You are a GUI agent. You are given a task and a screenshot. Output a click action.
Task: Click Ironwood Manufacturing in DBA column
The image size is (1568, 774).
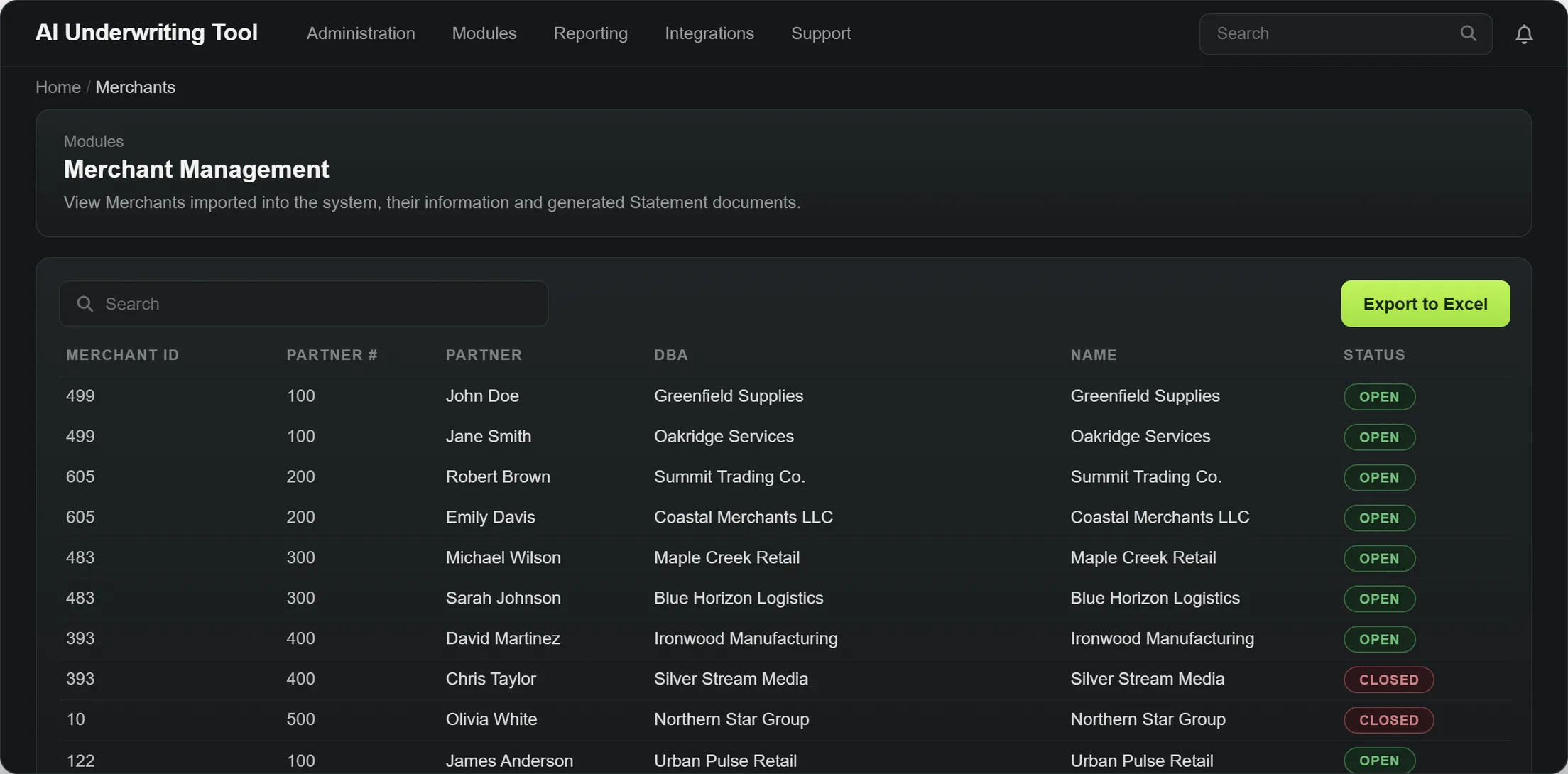(x=746, y=639)
